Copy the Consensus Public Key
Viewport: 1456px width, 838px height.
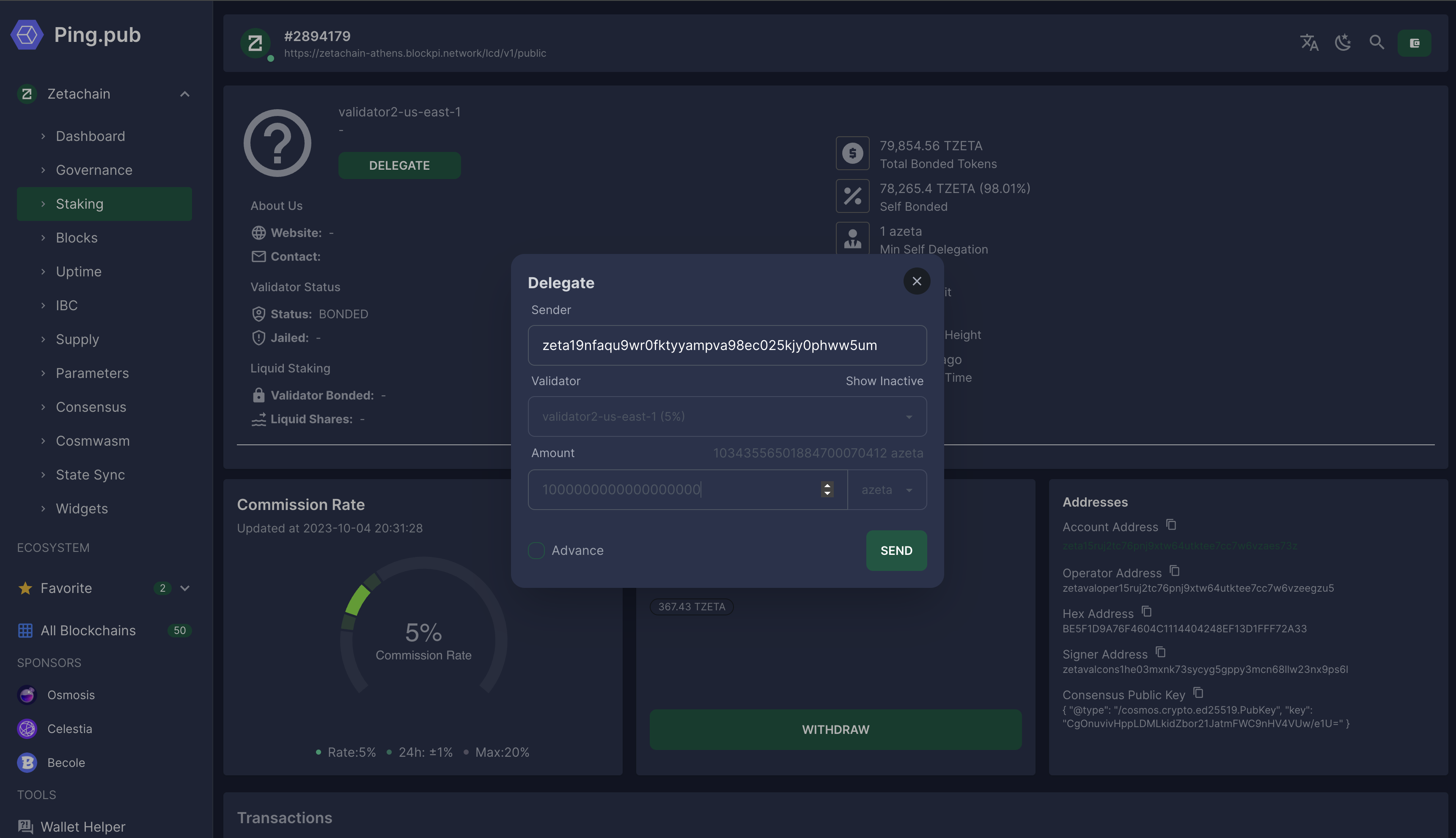point(1198,692)
